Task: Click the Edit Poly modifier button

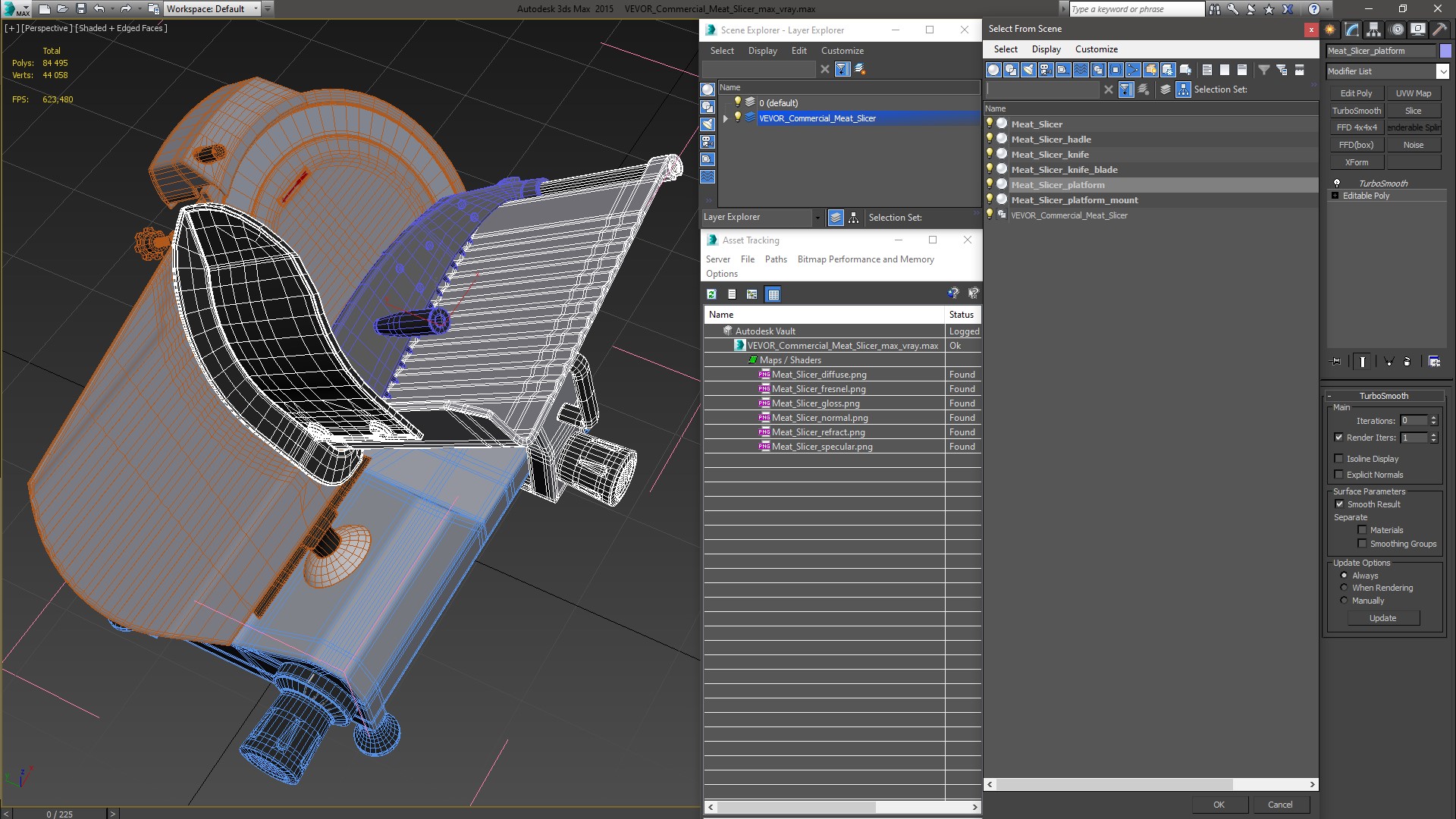Action: point(1356,93)
